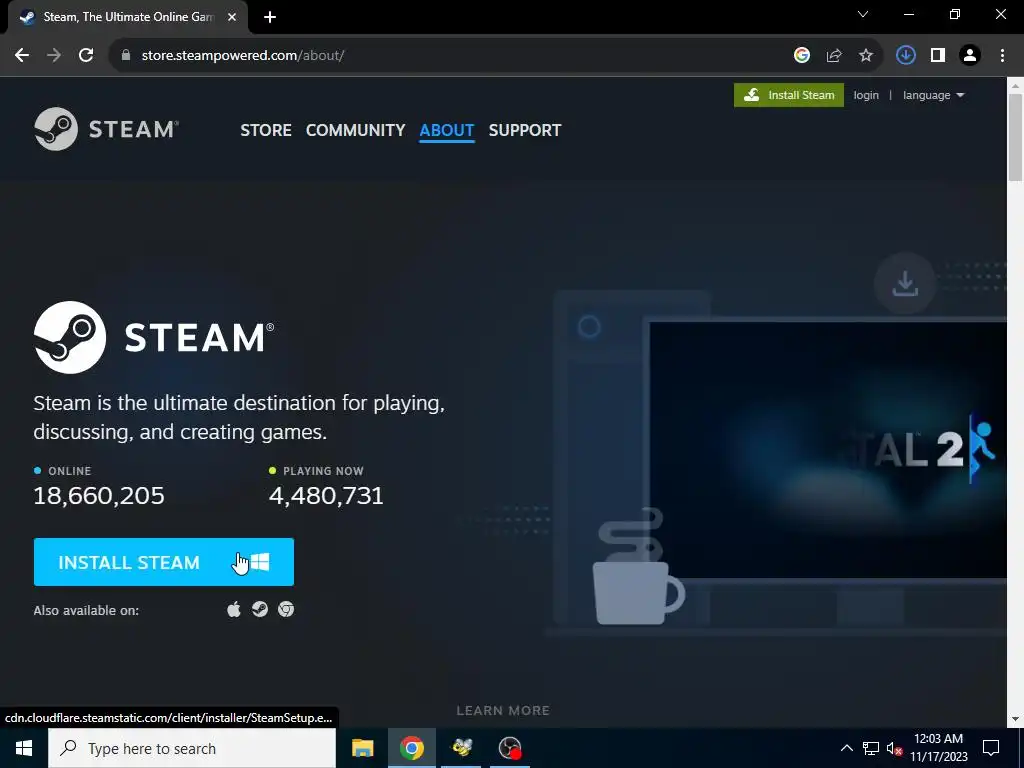Click the SteamOS Linux download icon

pos(260,609)
